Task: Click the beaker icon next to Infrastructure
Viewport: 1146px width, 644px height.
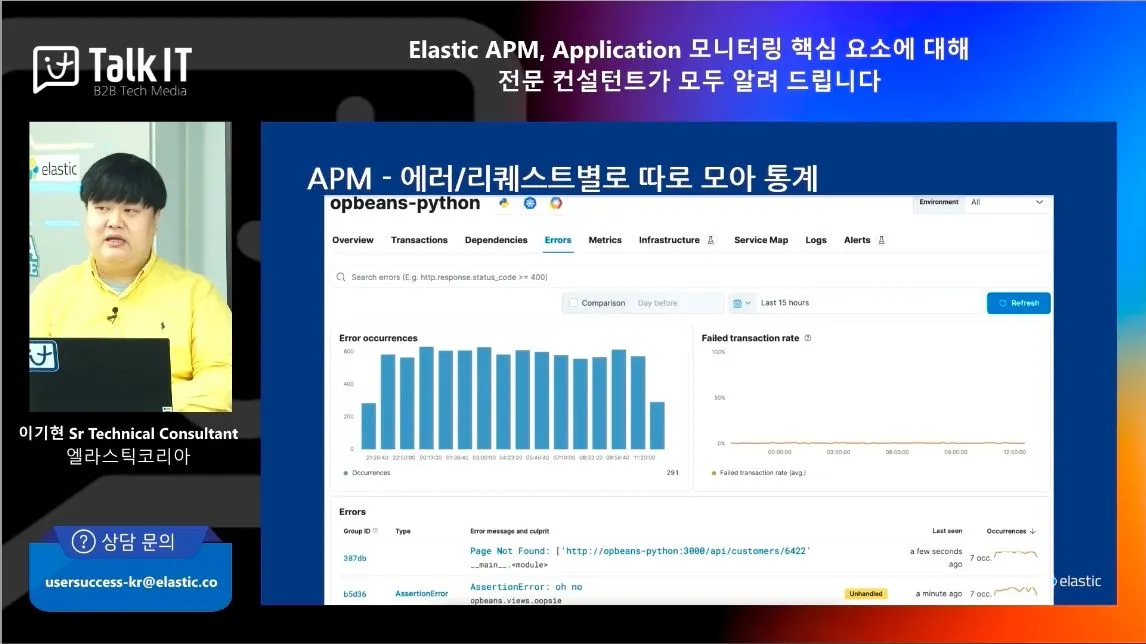Action: (710, 240)
